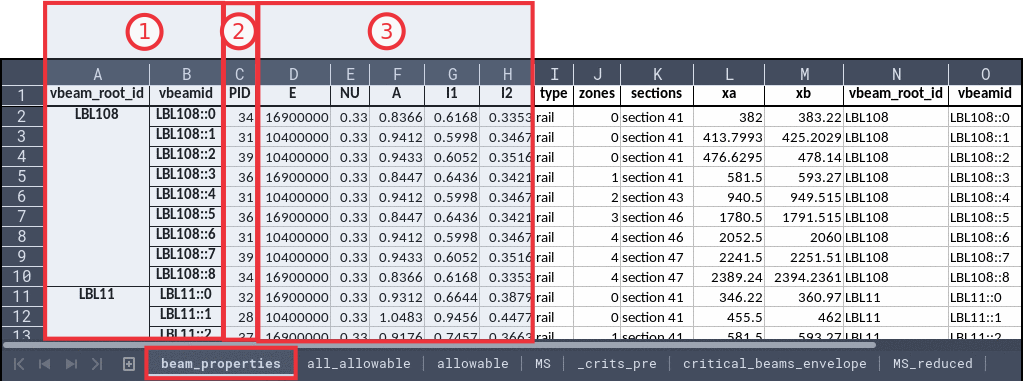Go to previous sheet arrow

click(x=45, y=364)
